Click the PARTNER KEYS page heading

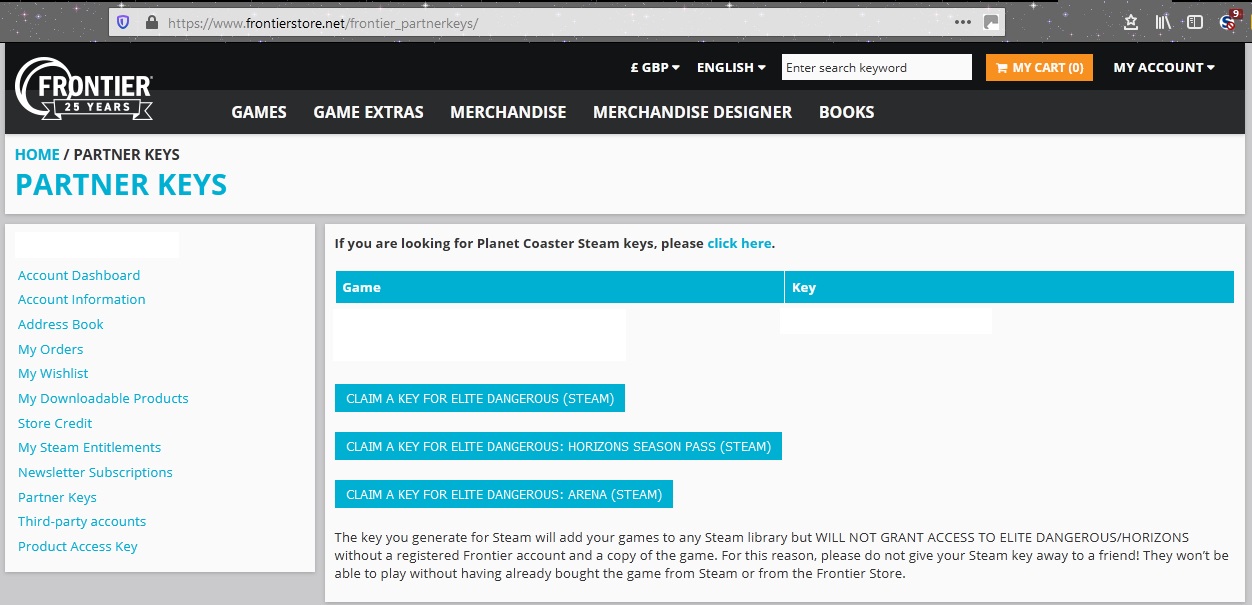[x=121, y=185]
